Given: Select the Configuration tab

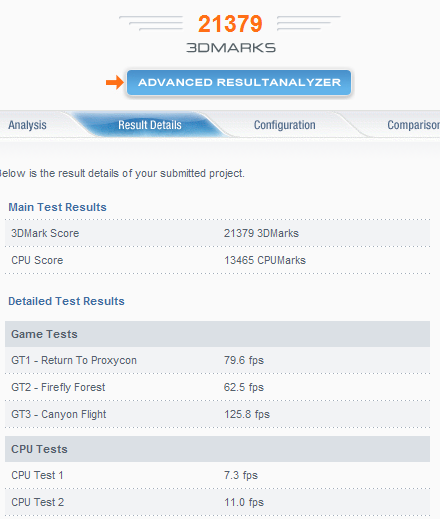Looking at the screenshot, I should pyautogui.click(x=284, y=125).
